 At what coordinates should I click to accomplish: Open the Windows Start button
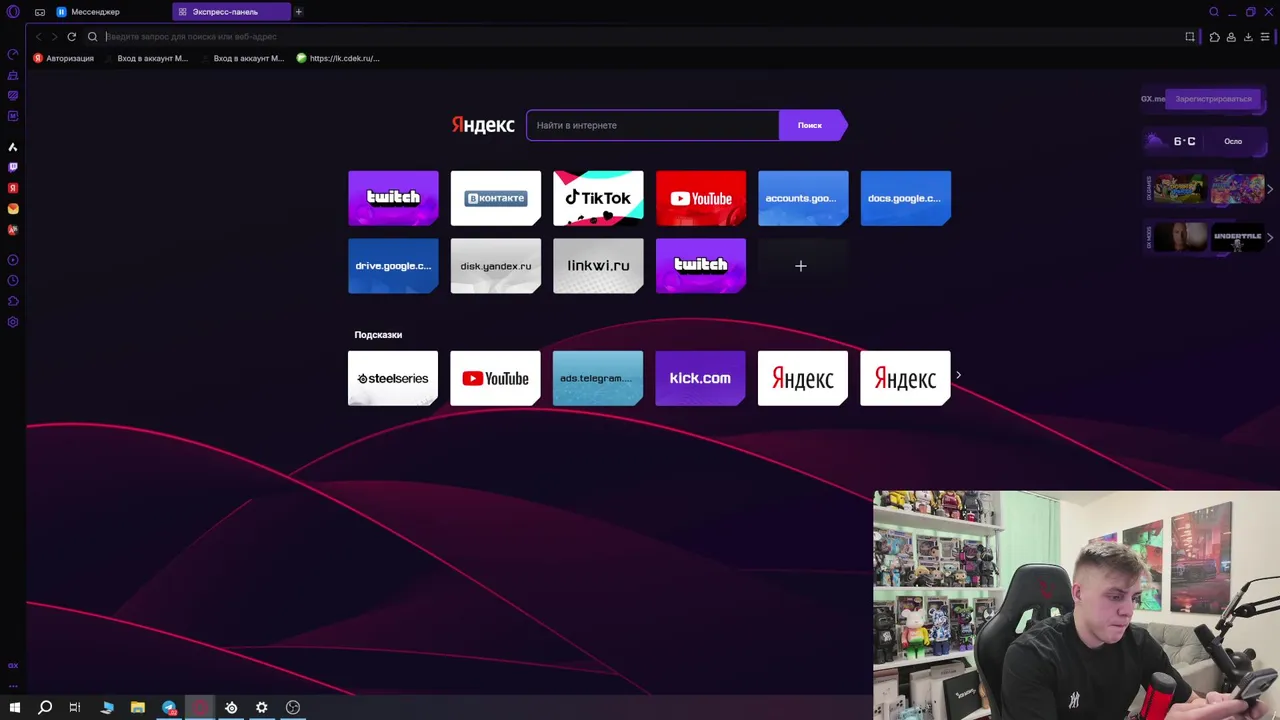coord(14,707)
